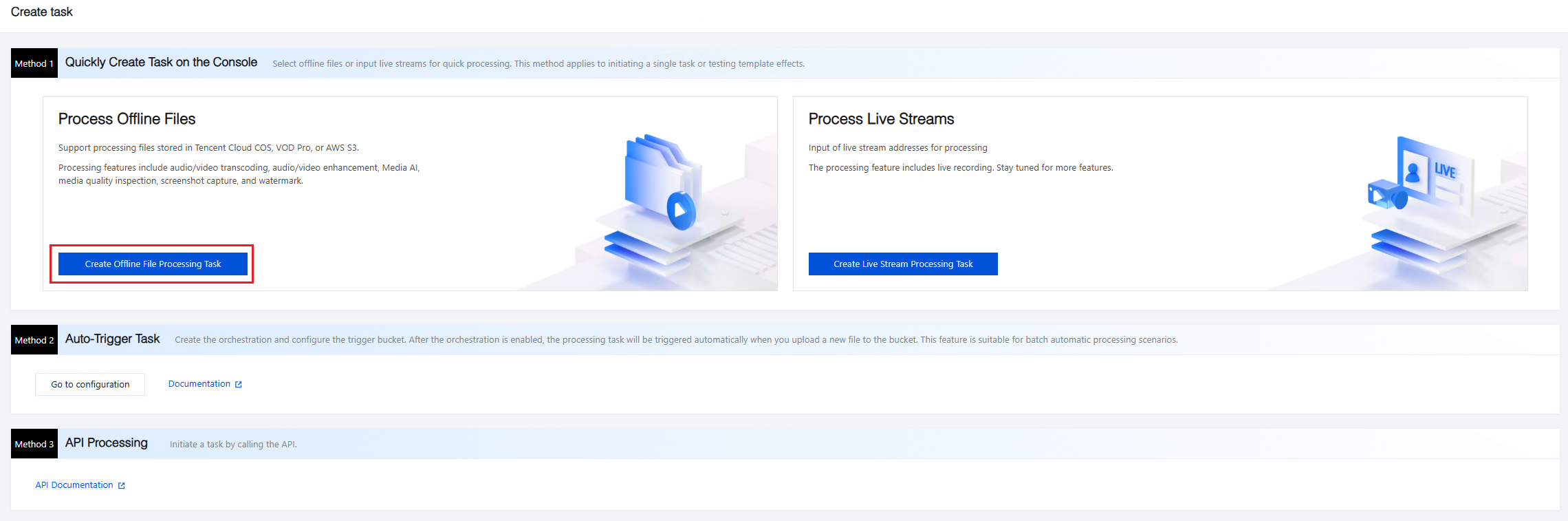Open the Auto-Trigger Task Documentation link
This screenshot has width=1568, height=521.
[199, 384]
